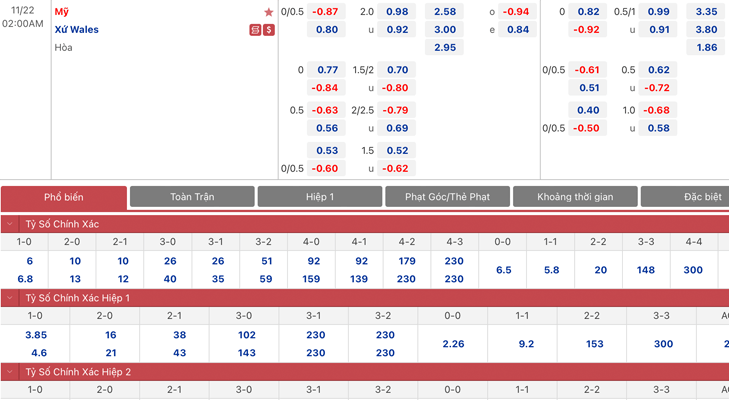Pick the -0.87 handicap odds for Mỹ

(326, 12)
